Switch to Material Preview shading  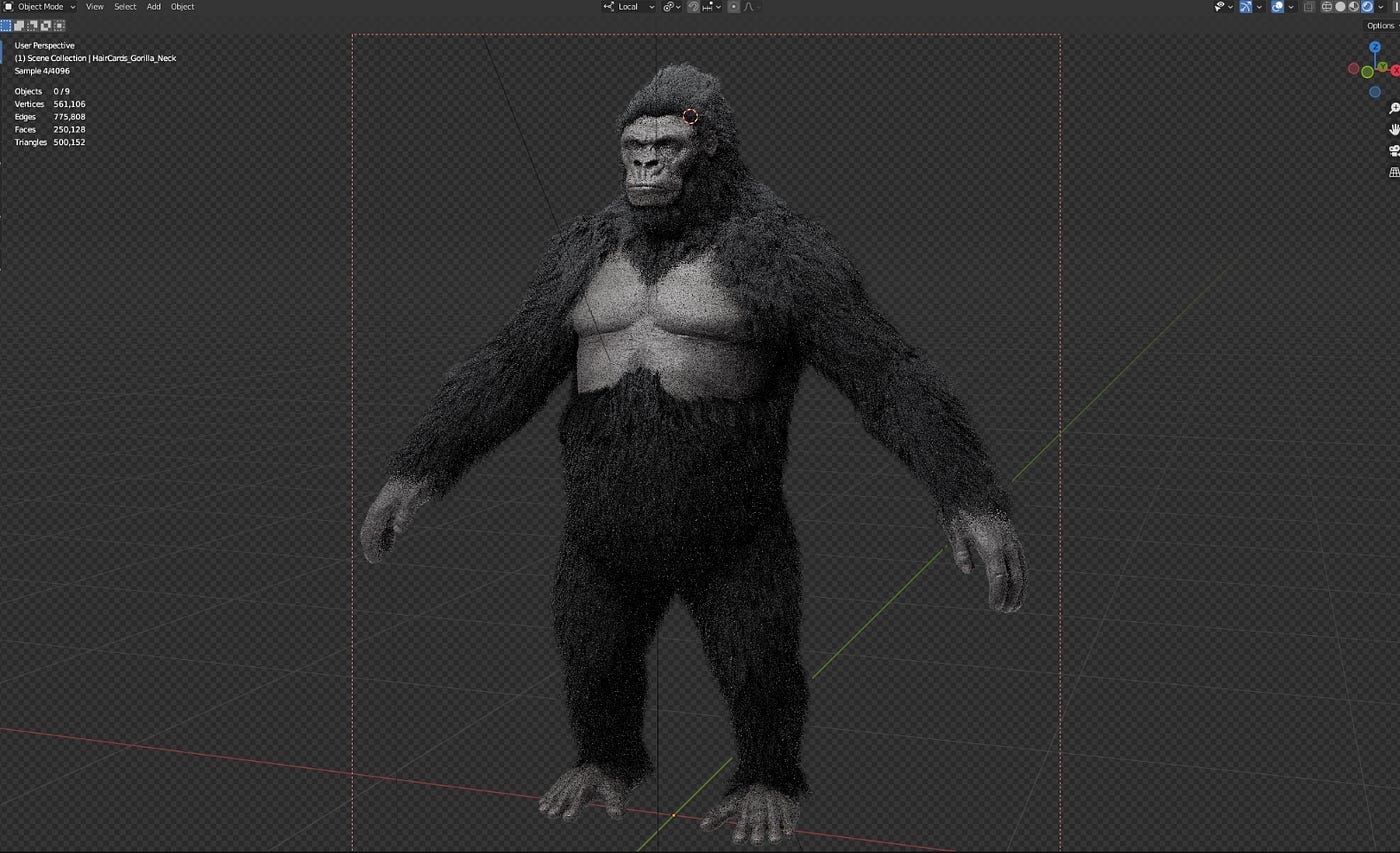tap(1354, 7)
